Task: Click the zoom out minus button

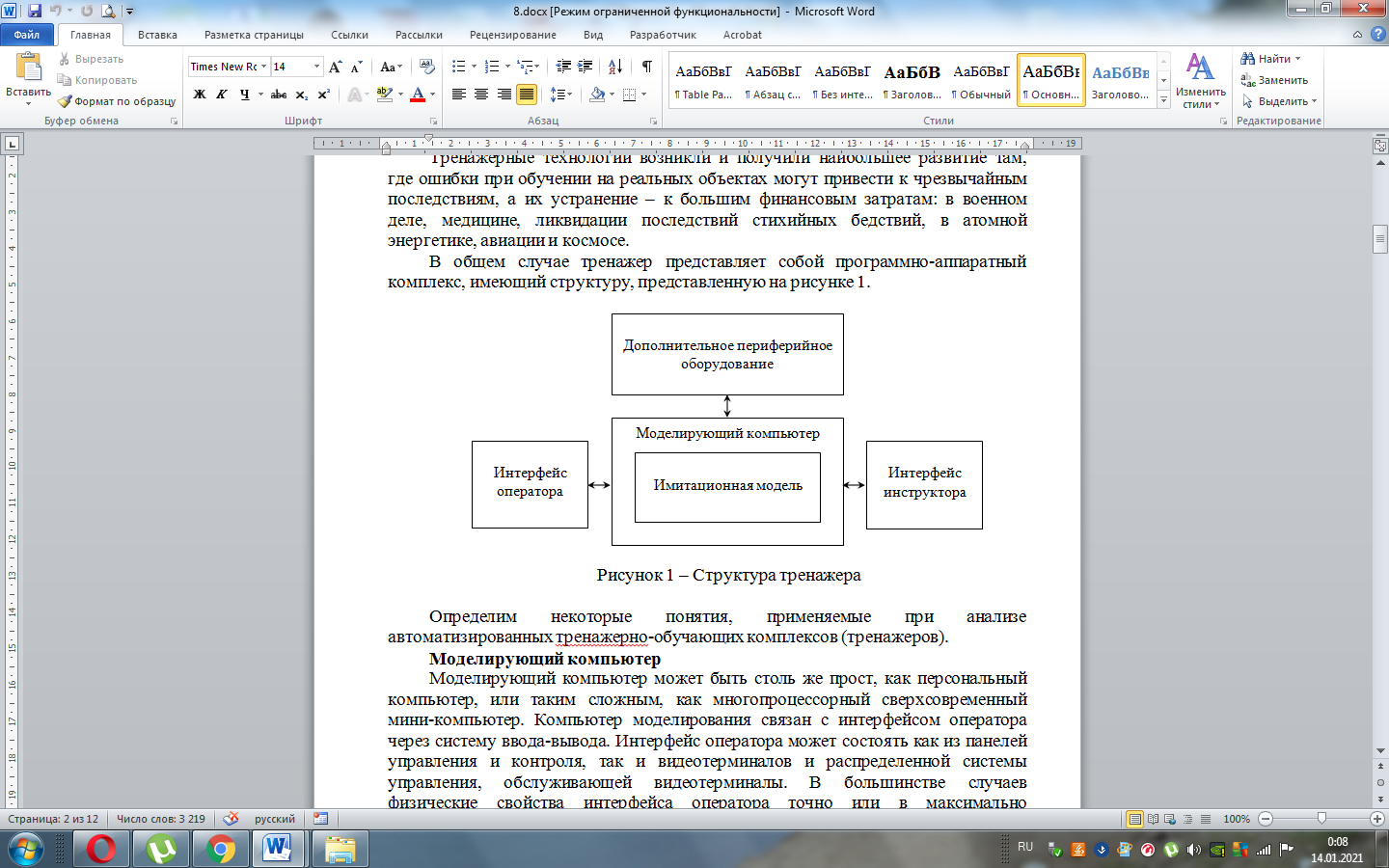Action: (x=1266, y=819)
